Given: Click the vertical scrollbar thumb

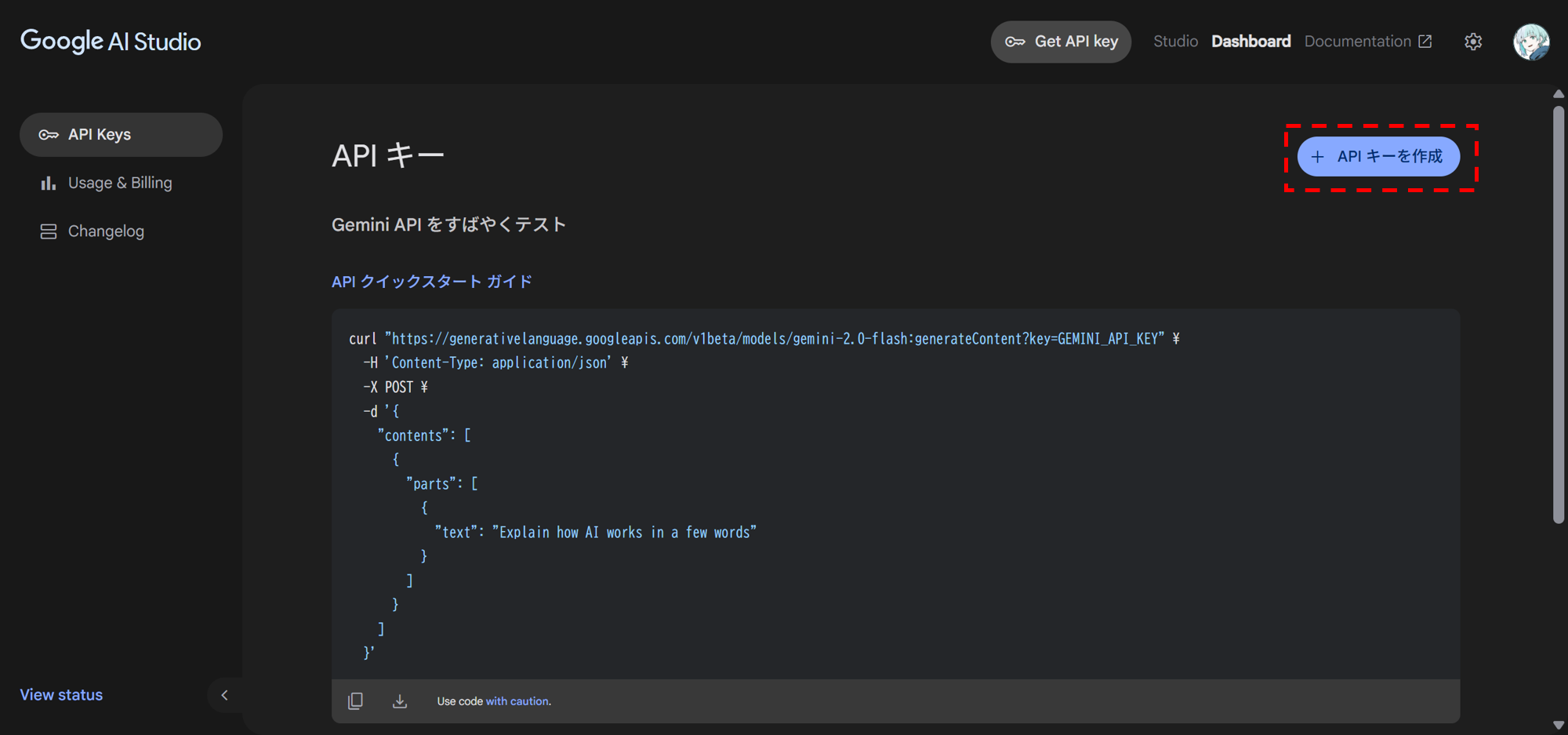Looking at the screenshot, I should [1559, 314].
